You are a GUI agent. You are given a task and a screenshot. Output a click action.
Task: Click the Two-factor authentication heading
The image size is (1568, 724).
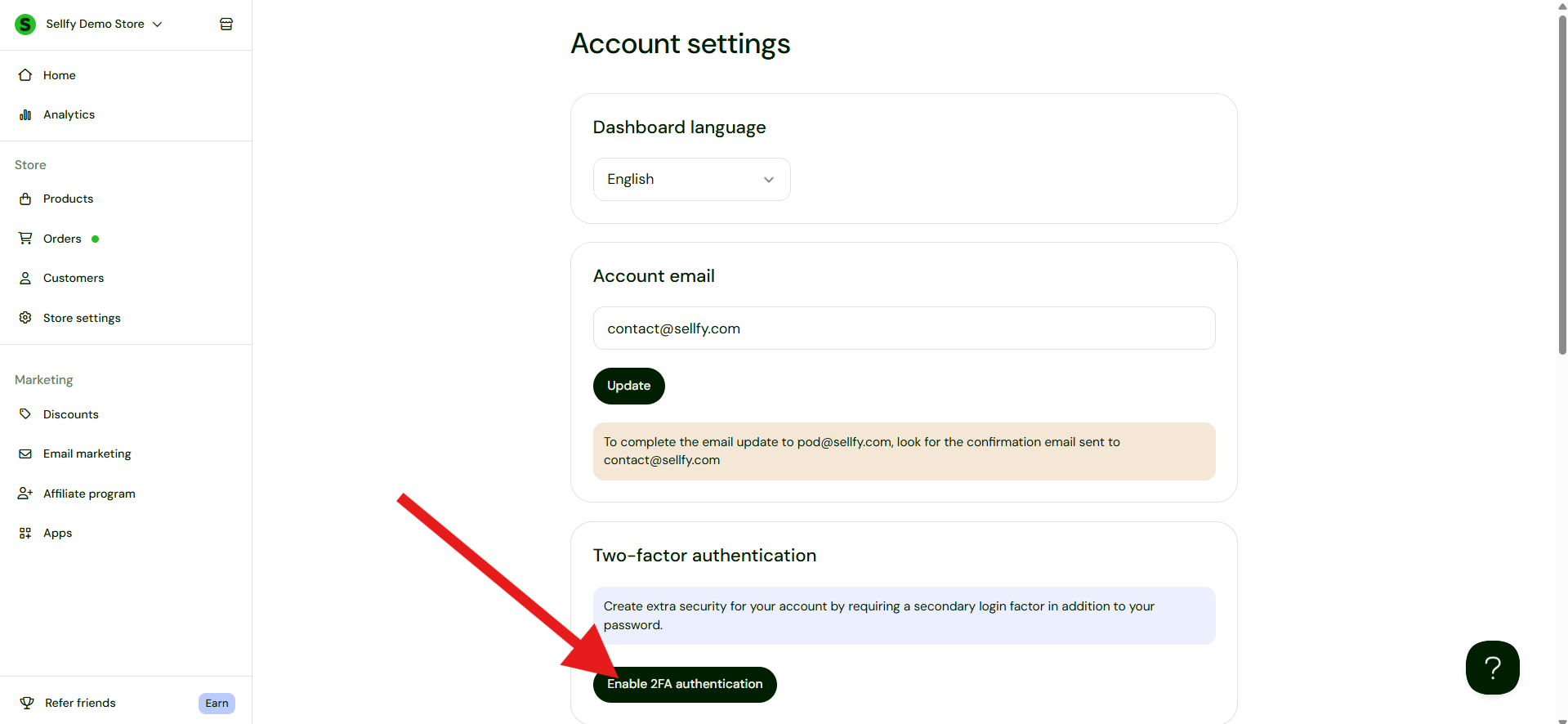704,556
